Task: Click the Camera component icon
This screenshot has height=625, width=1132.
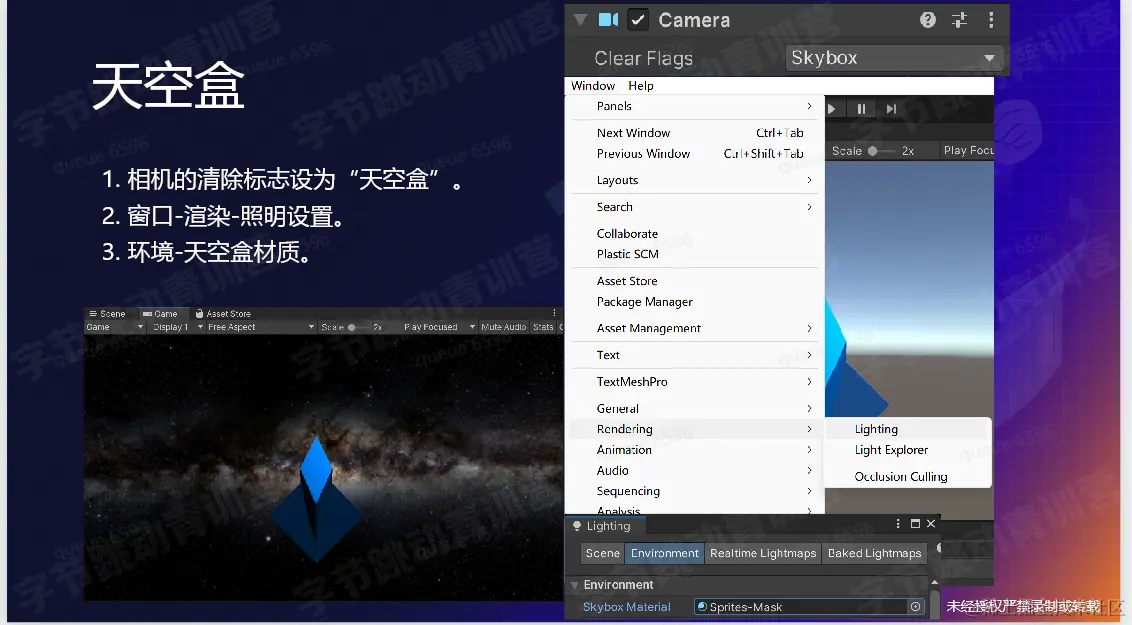Action: [x=609, y=18]
